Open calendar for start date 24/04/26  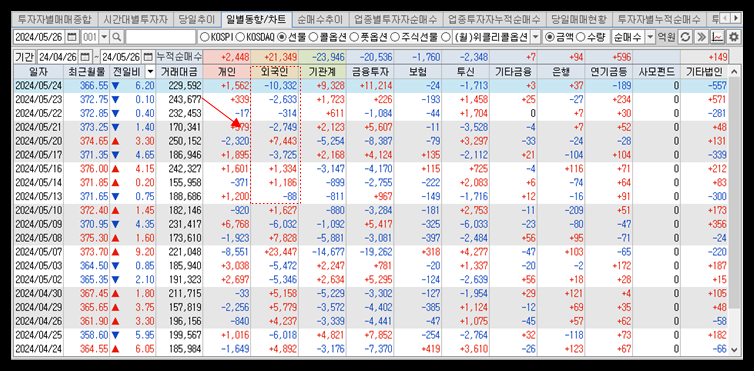(x=85, y=57)
